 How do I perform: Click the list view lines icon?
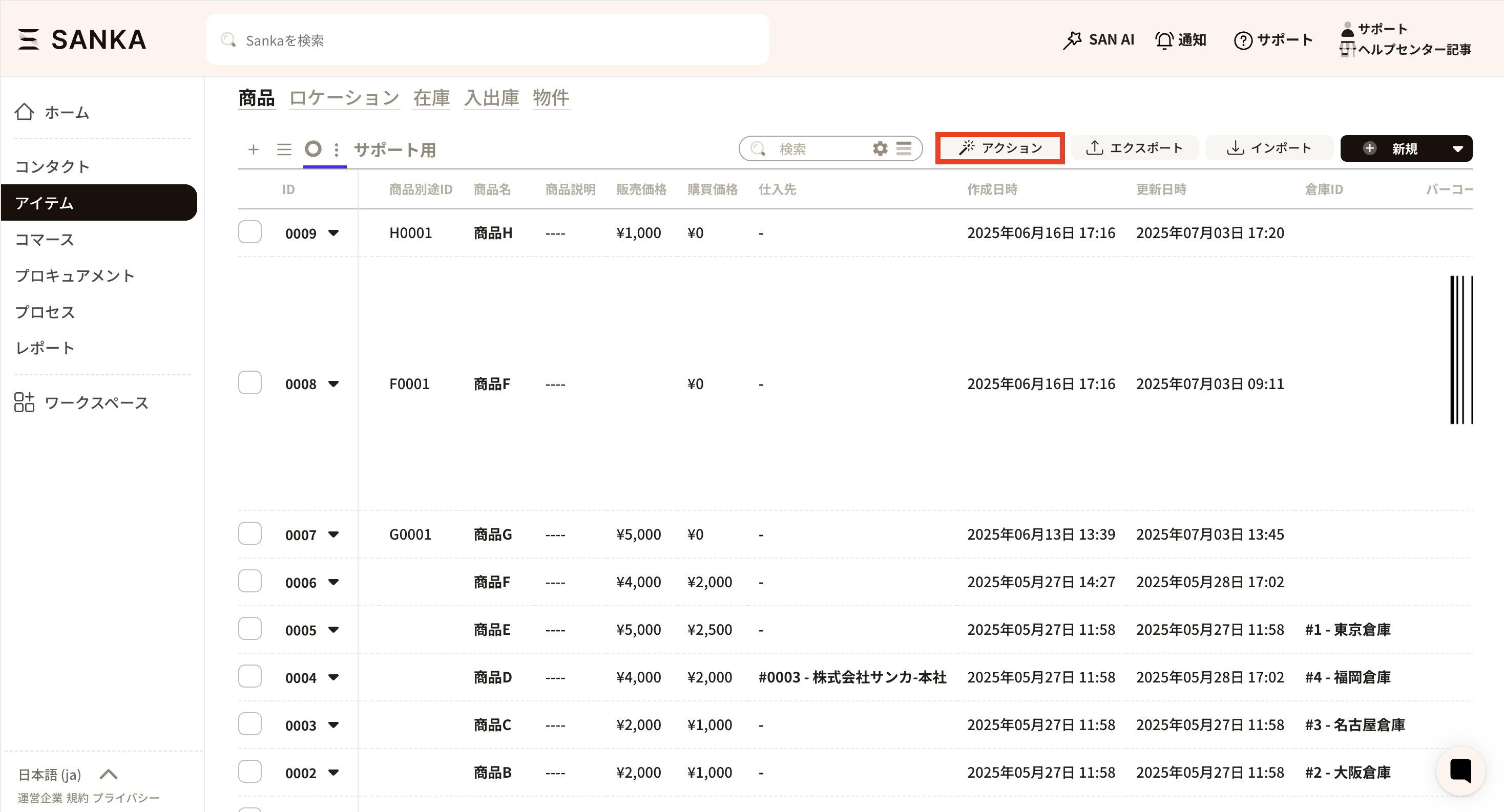coord(284,149)
